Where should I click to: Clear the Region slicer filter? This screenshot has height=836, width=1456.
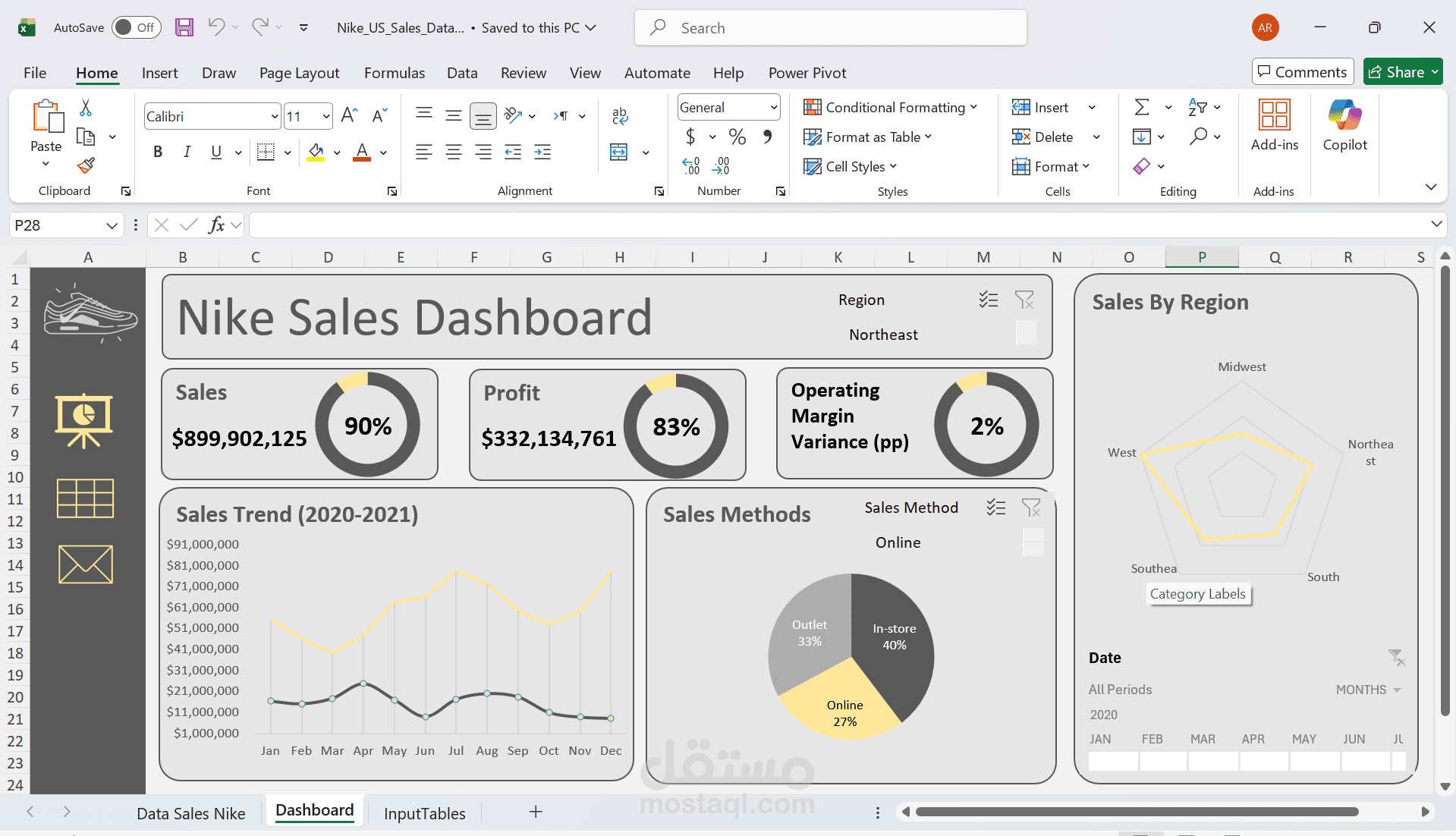(1024, 300)
